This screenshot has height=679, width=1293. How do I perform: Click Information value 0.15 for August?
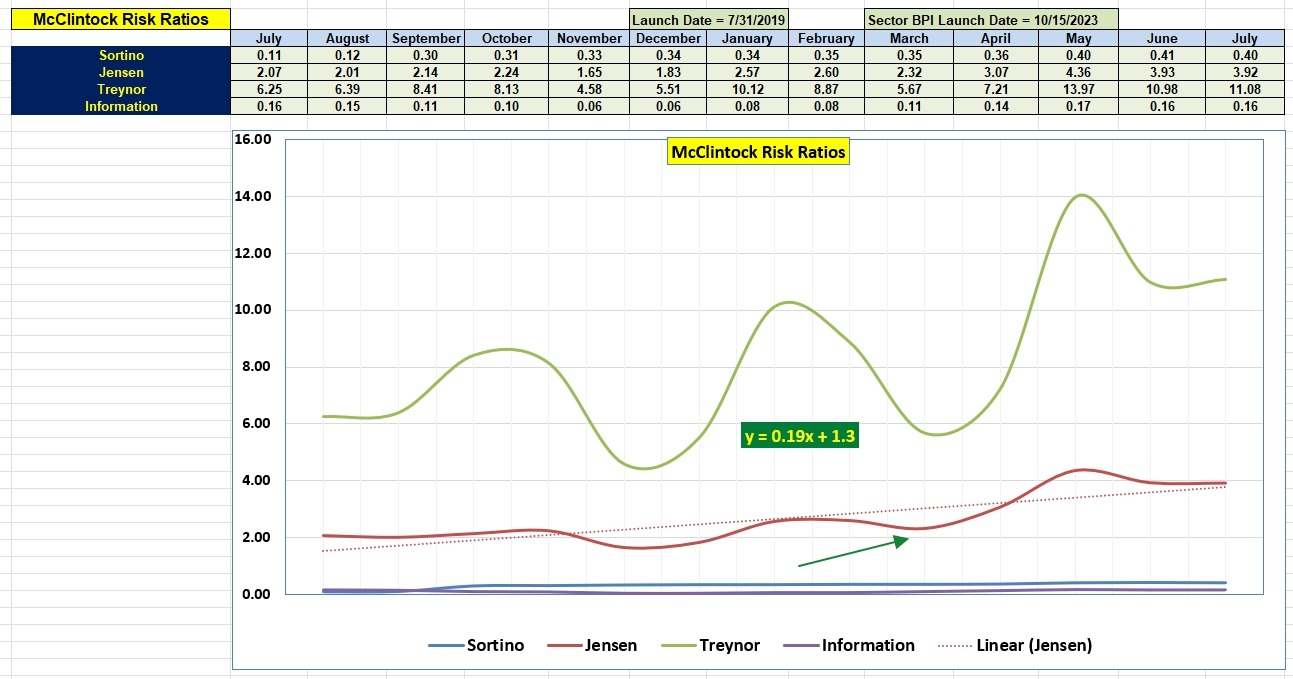[348, 106]
